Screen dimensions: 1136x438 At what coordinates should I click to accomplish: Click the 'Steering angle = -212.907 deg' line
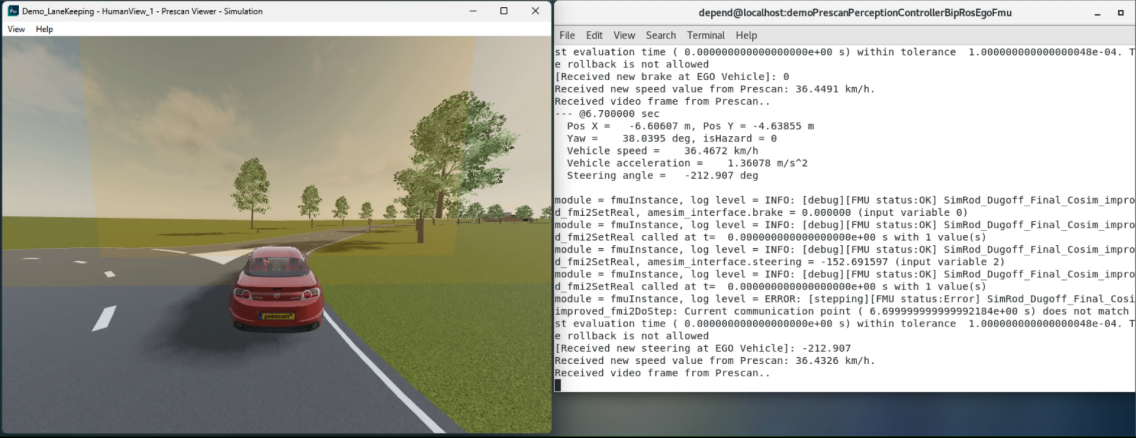(x=663, y=175)
